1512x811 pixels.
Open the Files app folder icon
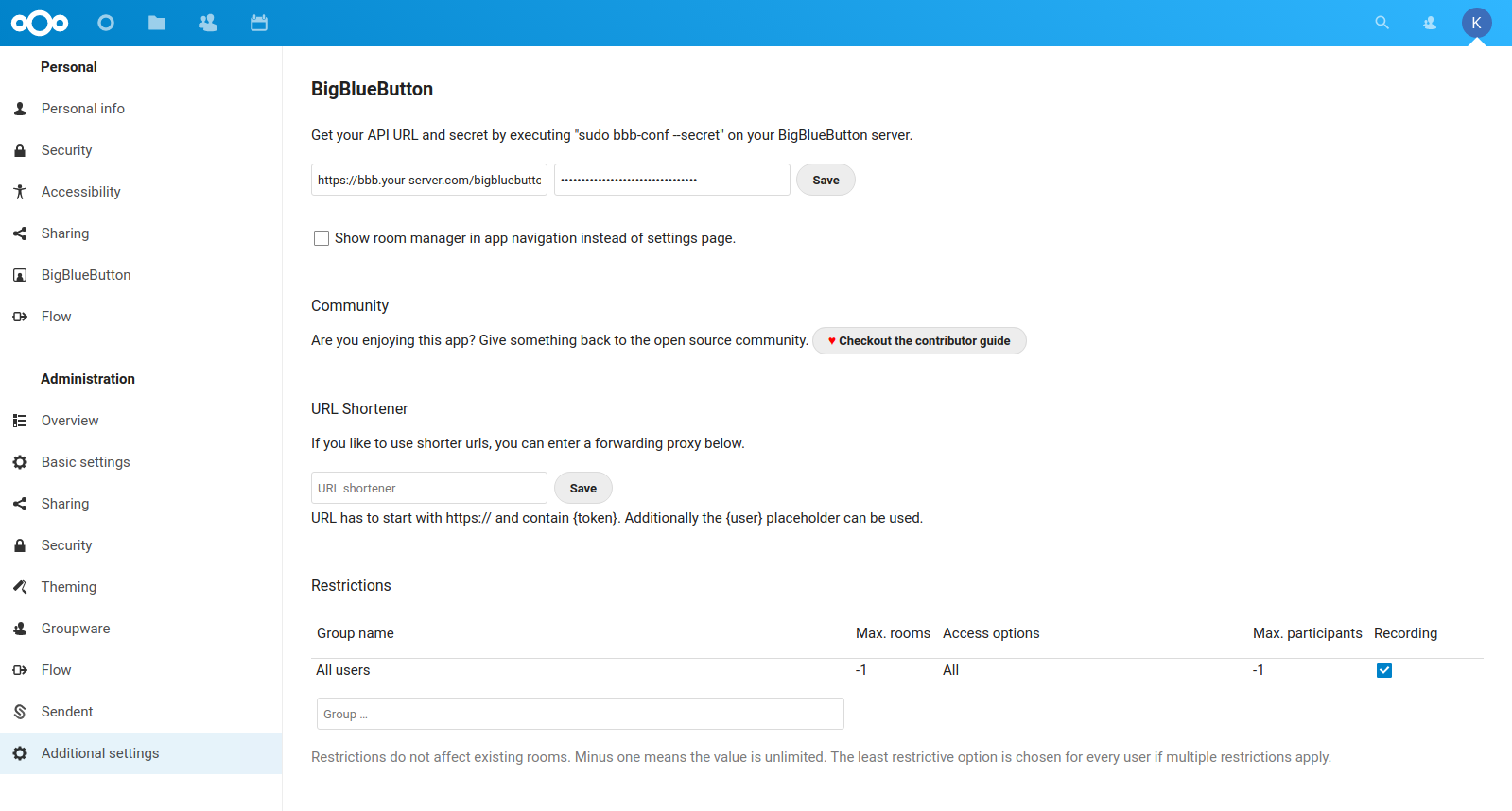tap(157, 23)
